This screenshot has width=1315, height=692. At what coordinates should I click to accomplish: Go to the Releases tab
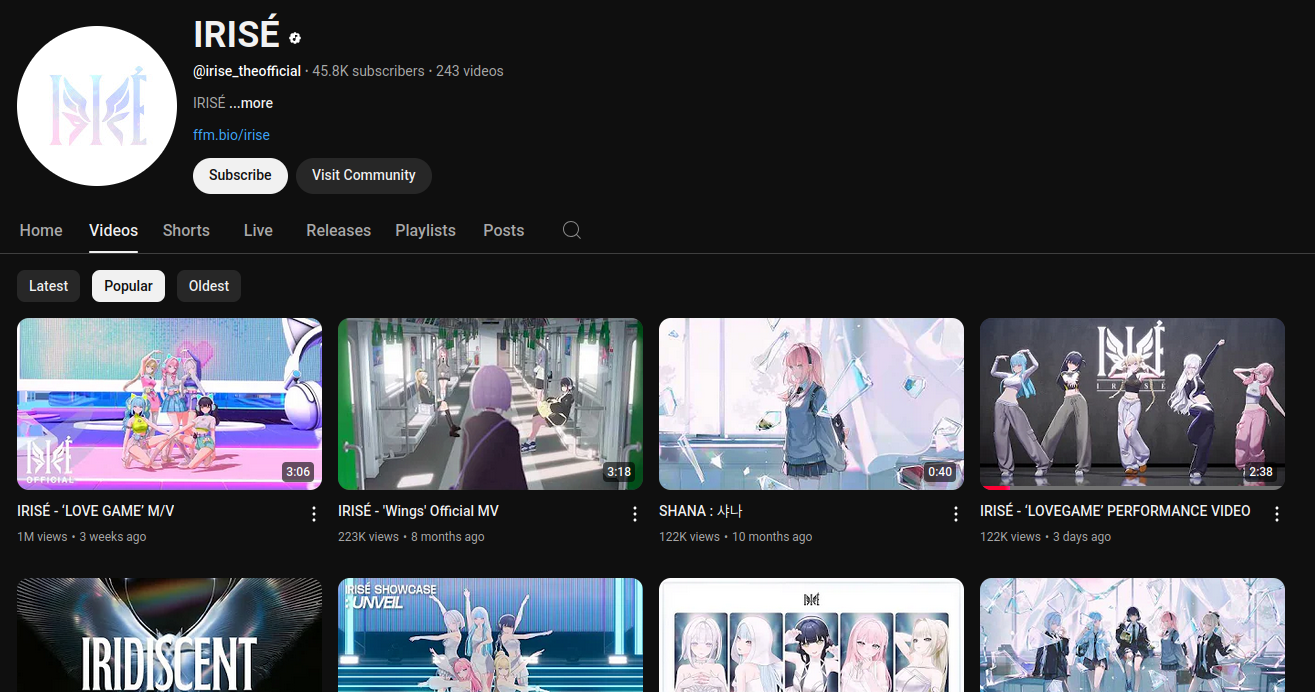[x=338, y=230]
